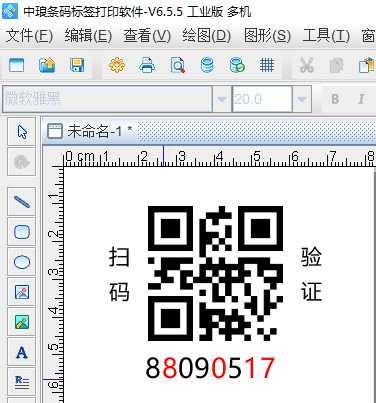Expand the font name dropdown arrow

[222, 99]
